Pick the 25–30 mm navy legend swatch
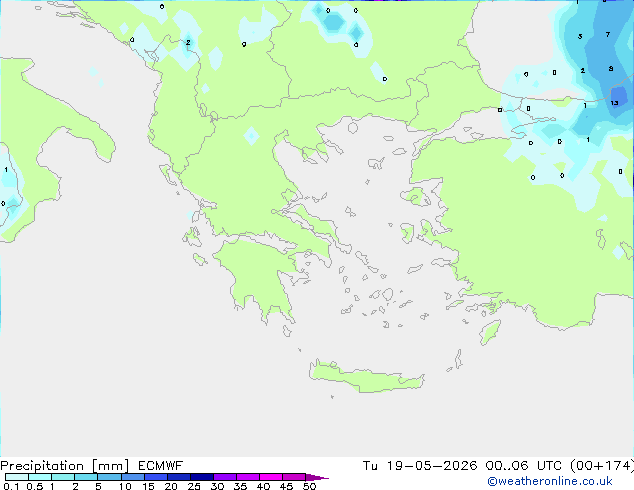This screenshot has width=634, height=490. click(202, 477)
